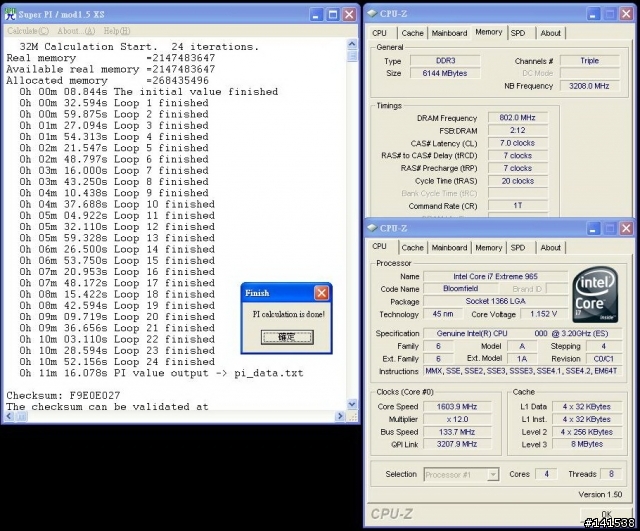Click the Core Speed value 1603.9 MHz
This screenshot has width=640, height=531.
click(457, 407)
